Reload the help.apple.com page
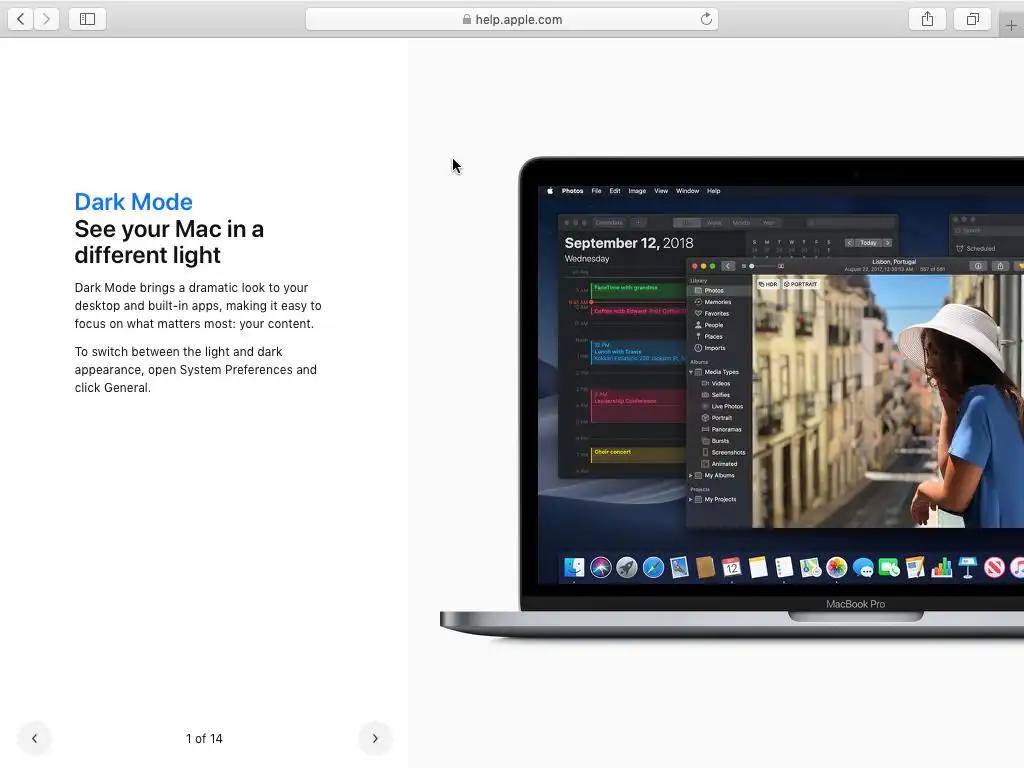1024x768 pixels. coord(706,19)
